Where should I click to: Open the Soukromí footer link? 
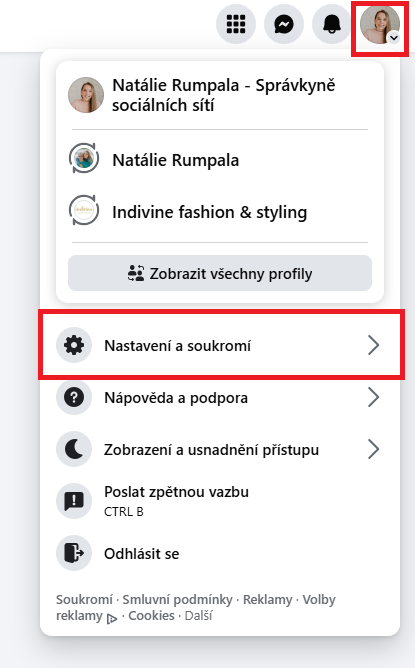click(x=84, y=599)
